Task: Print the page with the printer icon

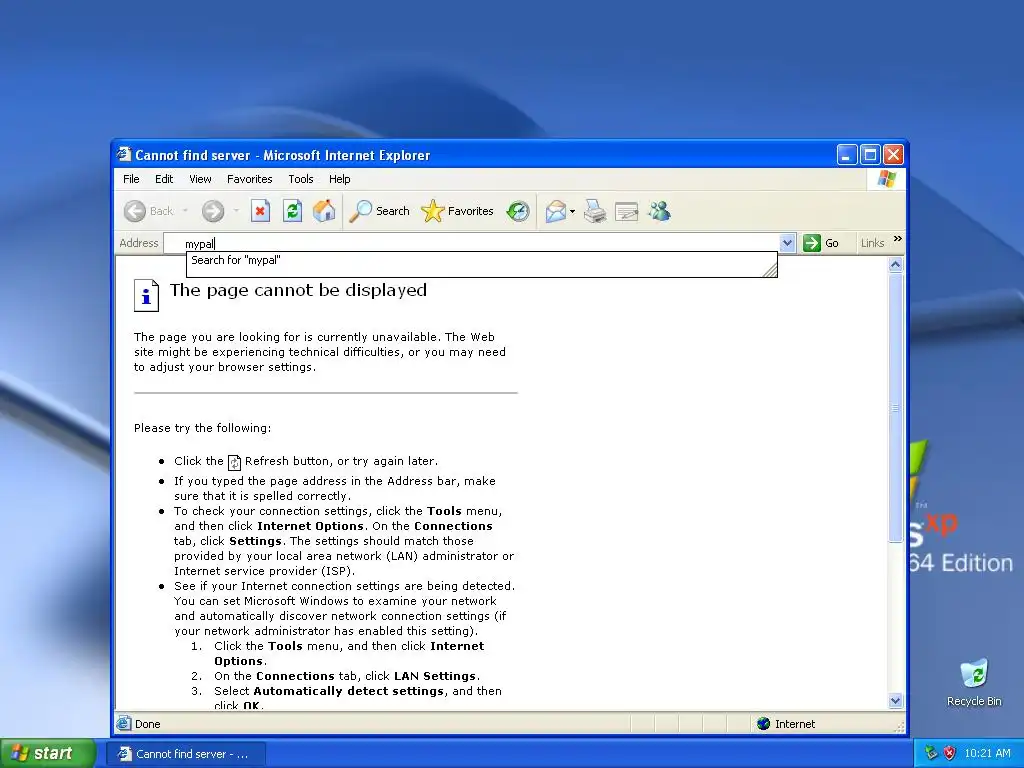Action: 594,211
